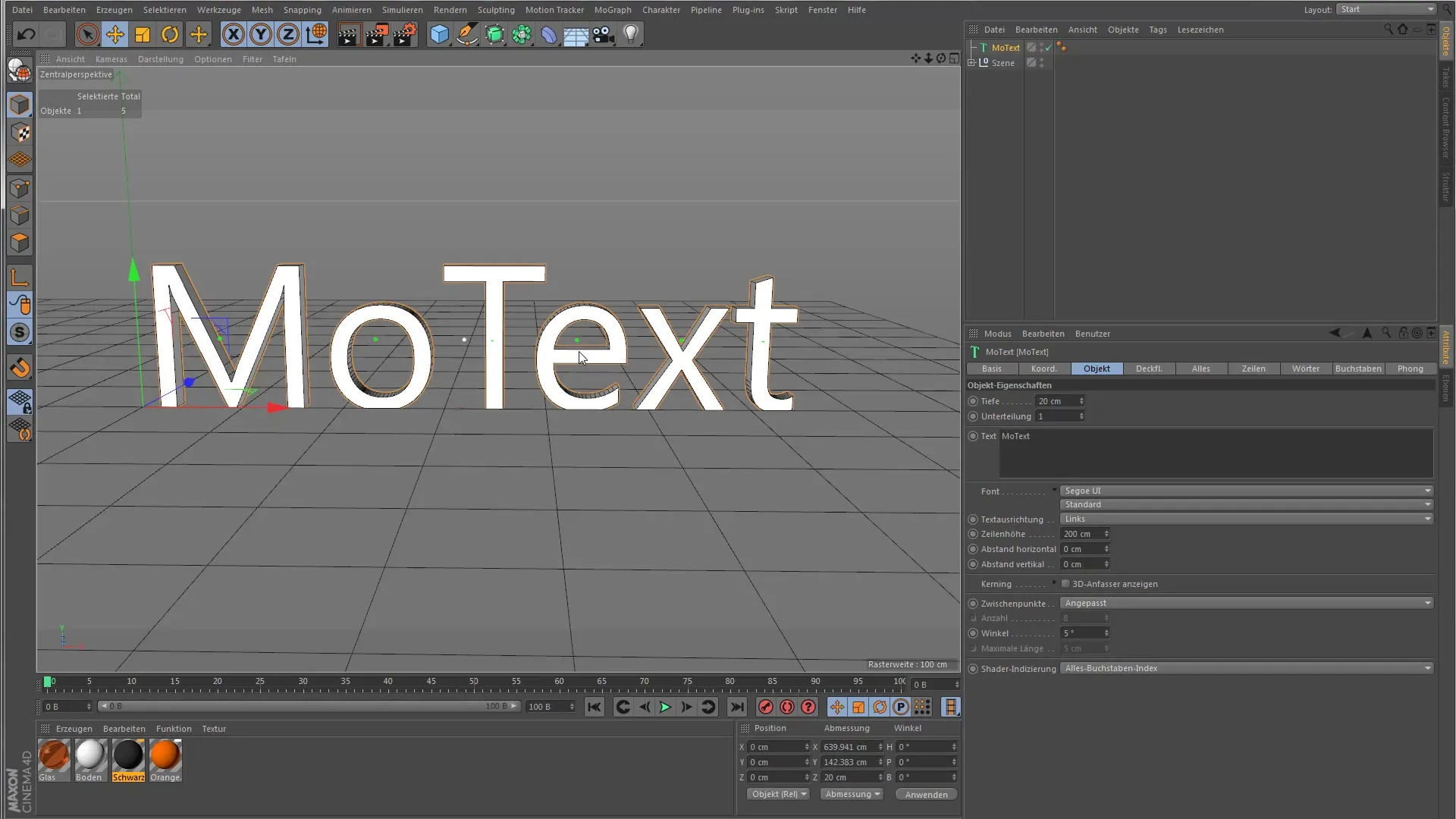Click the Anwenden button
Image resolution: width=1456 pixels, height=819 pixels.
[926, 794]
